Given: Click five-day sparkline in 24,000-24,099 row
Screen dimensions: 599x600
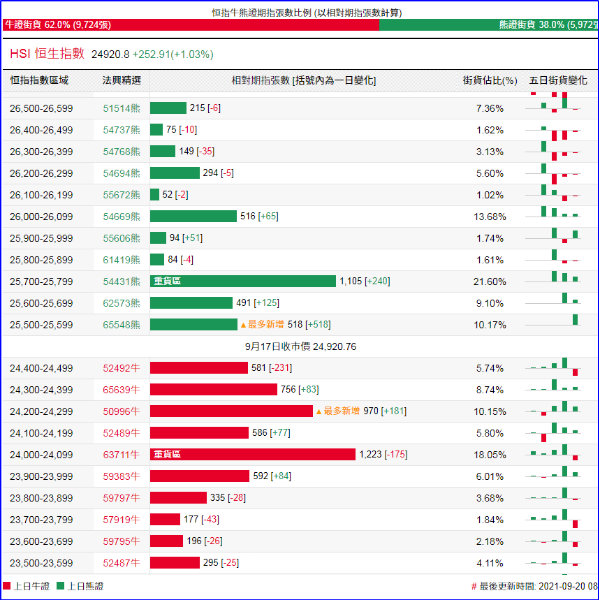Looking at the screenshot, I should (553, 452).
